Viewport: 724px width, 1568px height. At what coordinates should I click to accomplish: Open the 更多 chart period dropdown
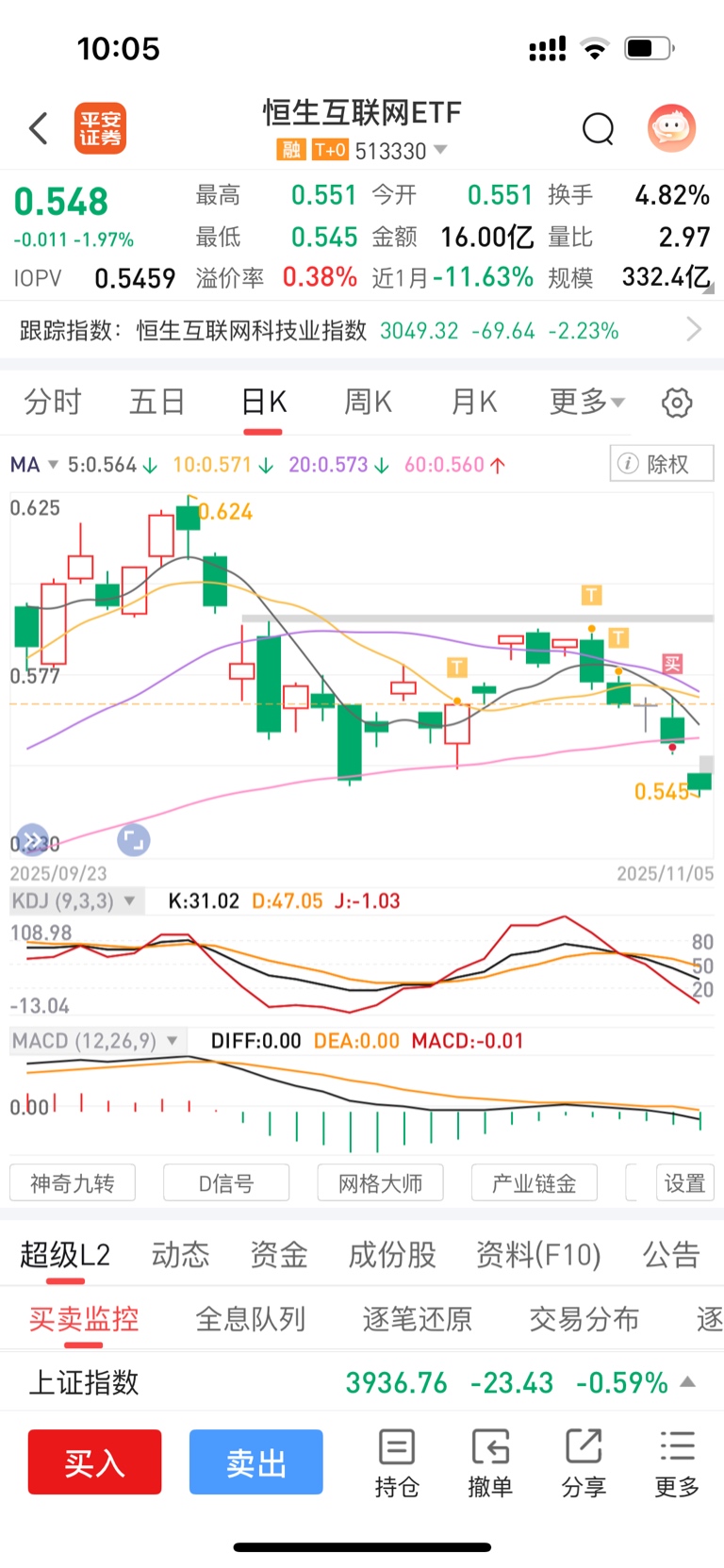tap(587, 403)
